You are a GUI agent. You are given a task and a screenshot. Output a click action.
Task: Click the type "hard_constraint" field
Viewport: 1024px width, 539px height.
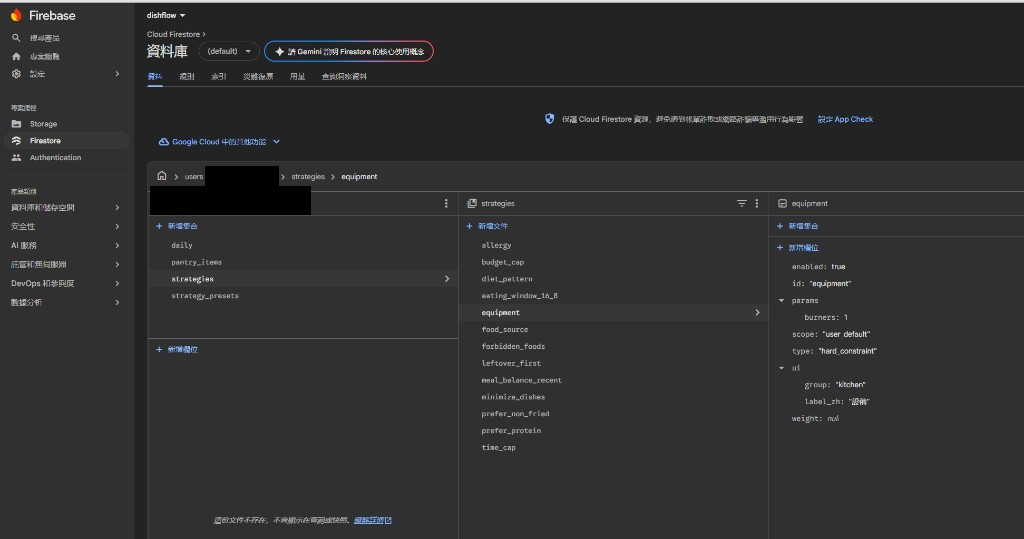pos(834,351)
